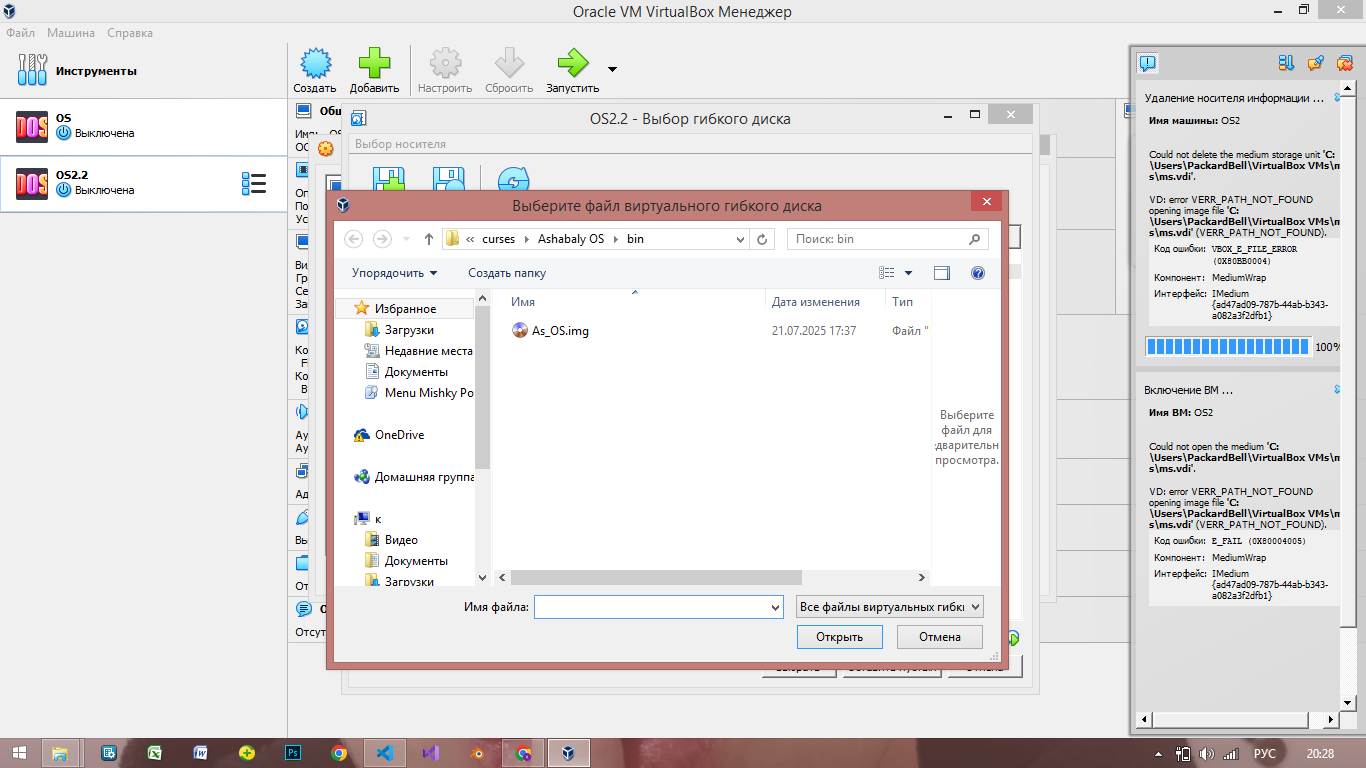Open Visual Studio Code from the taskbar

(x=385, y=753)
